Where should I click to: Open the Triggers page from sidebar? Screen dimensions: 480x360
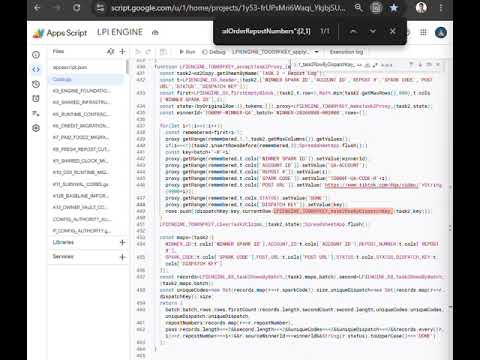(x=36, y=99)
